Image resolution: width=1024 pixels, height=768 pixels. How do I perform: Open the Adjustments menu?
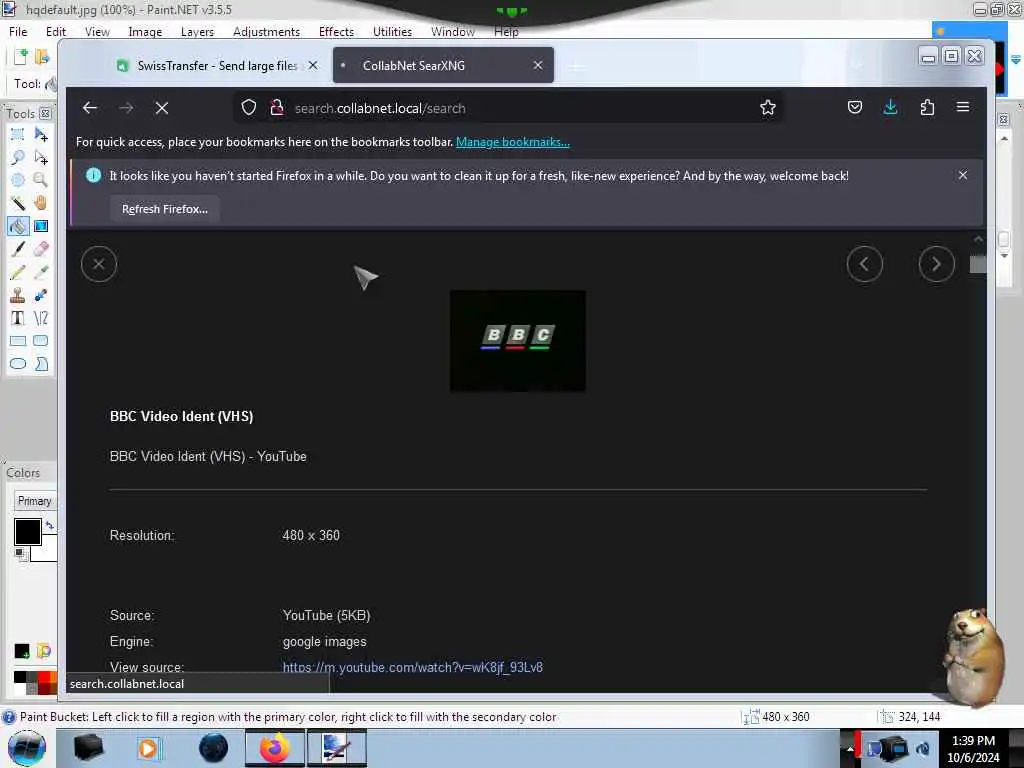[x=266, y=31]
